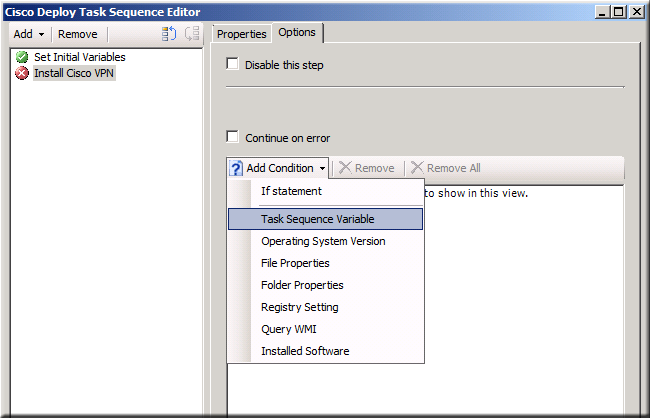650x418 pixels.
Task: Switch to the Properties tab
Action: 242,34
